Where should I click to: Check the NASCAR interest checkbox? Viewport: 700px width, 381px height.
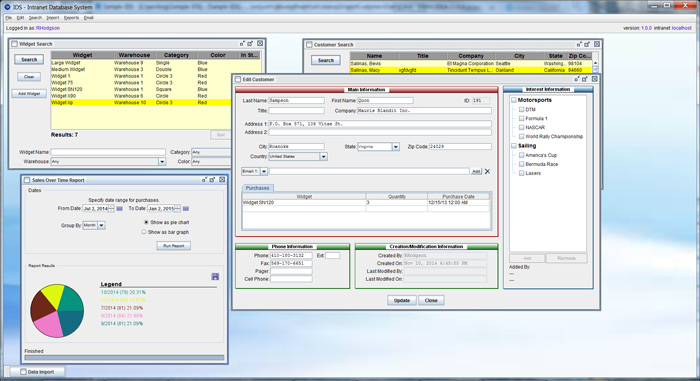[x=521, y=127]
